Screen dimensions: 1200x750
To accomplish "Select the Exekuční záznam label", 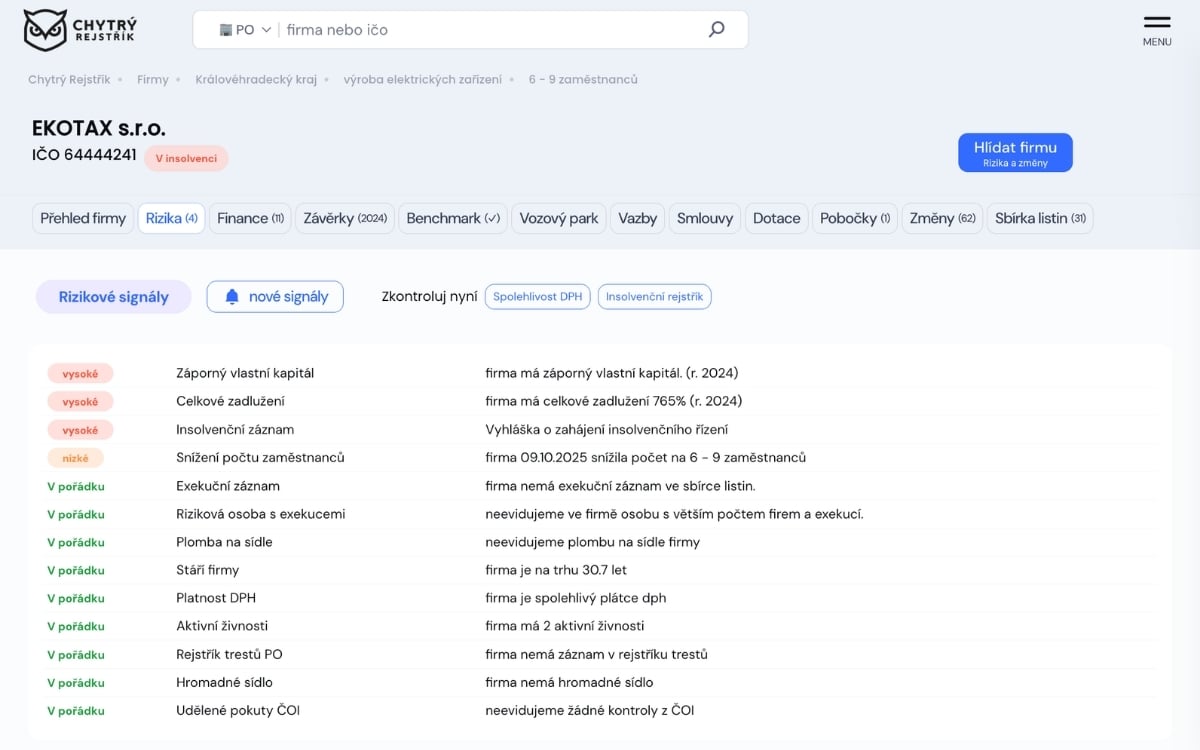I will tap(228, 486).
